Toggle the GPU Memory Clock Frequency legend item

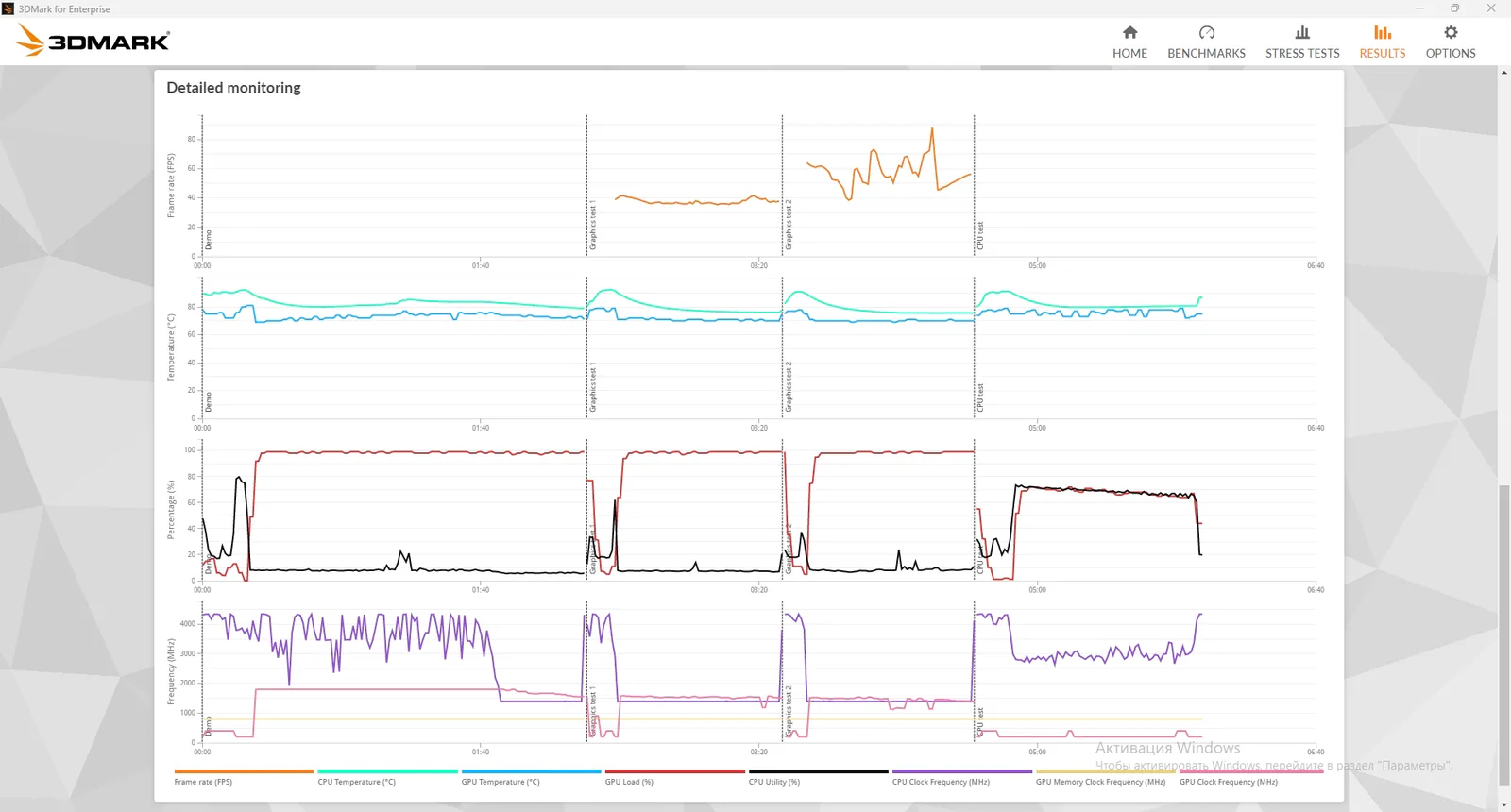tap(1105, 777)
